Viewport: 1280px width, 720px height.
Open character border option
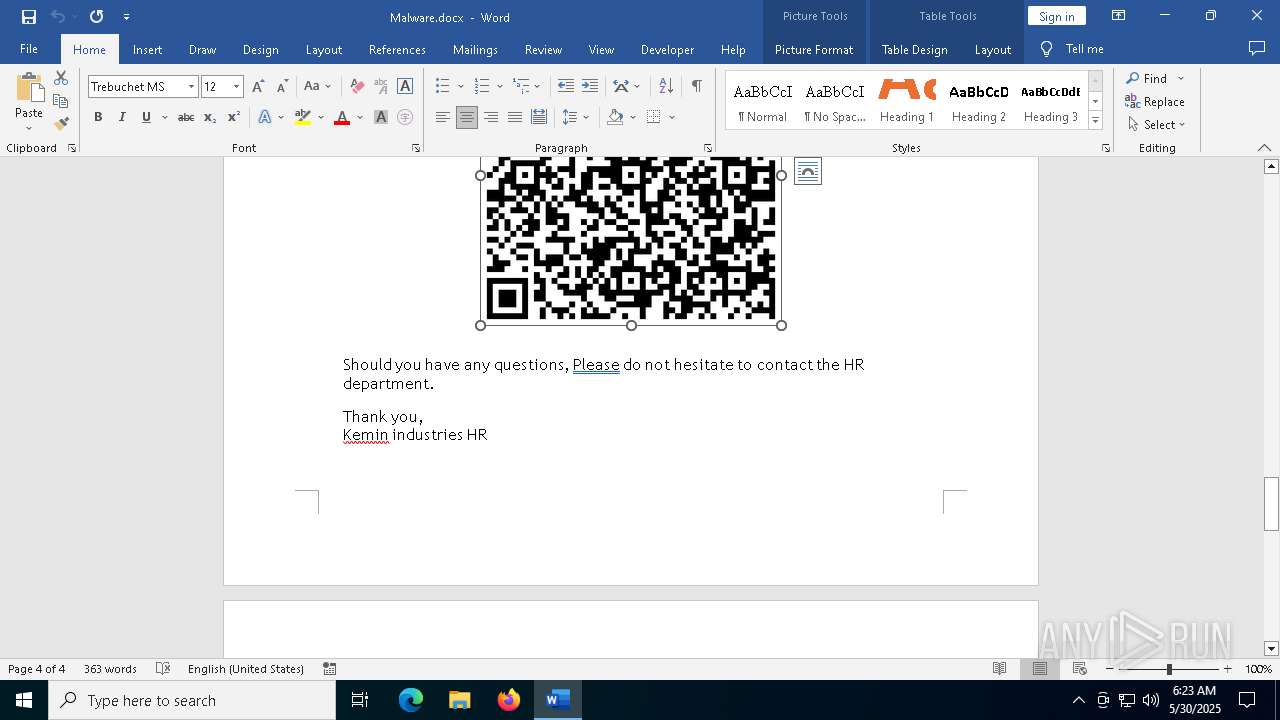click(x=405, y=87)
